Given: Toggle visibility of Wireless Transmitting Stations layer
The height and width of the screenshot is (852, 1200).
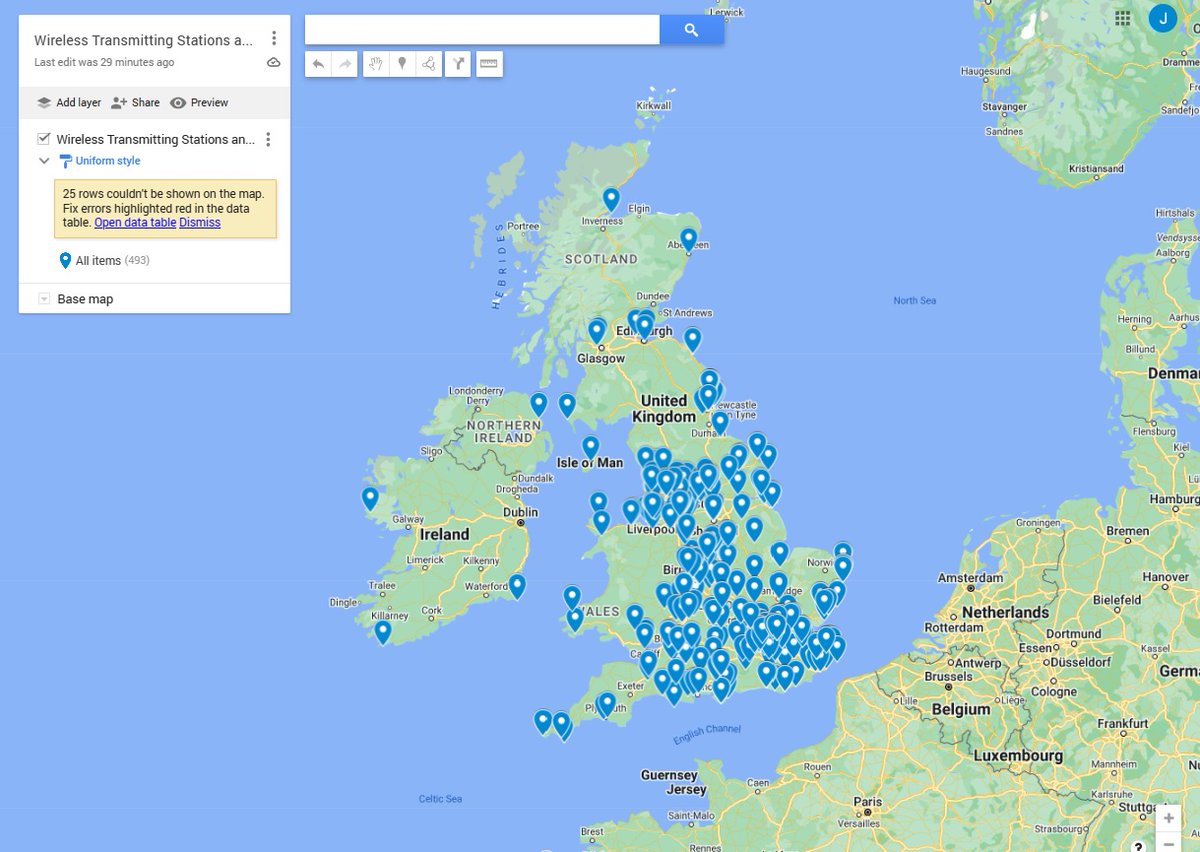Looking at the screenshot, I should point(41,139).
